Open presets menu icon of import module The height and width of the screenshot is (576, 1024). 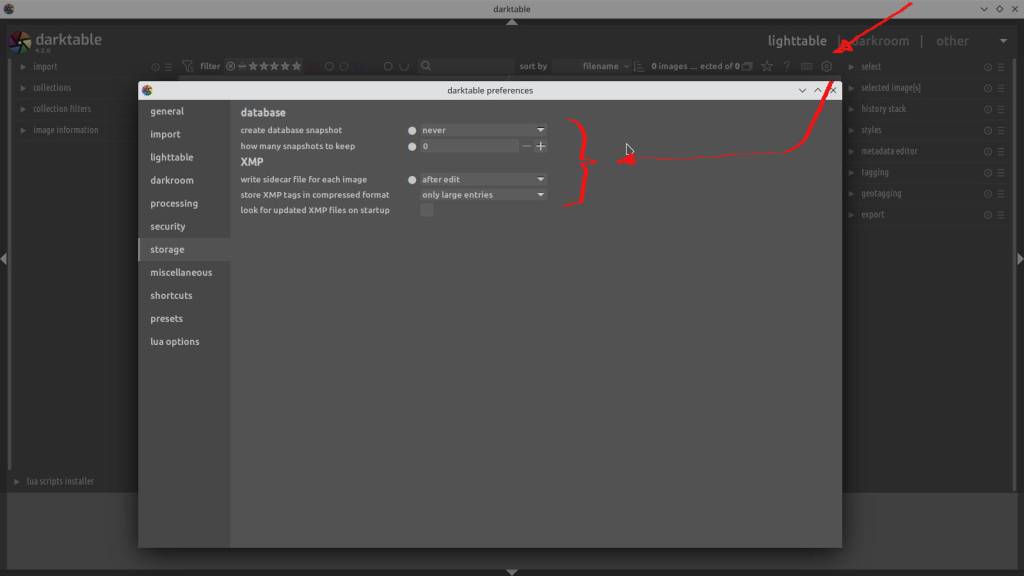coord(168,67)
